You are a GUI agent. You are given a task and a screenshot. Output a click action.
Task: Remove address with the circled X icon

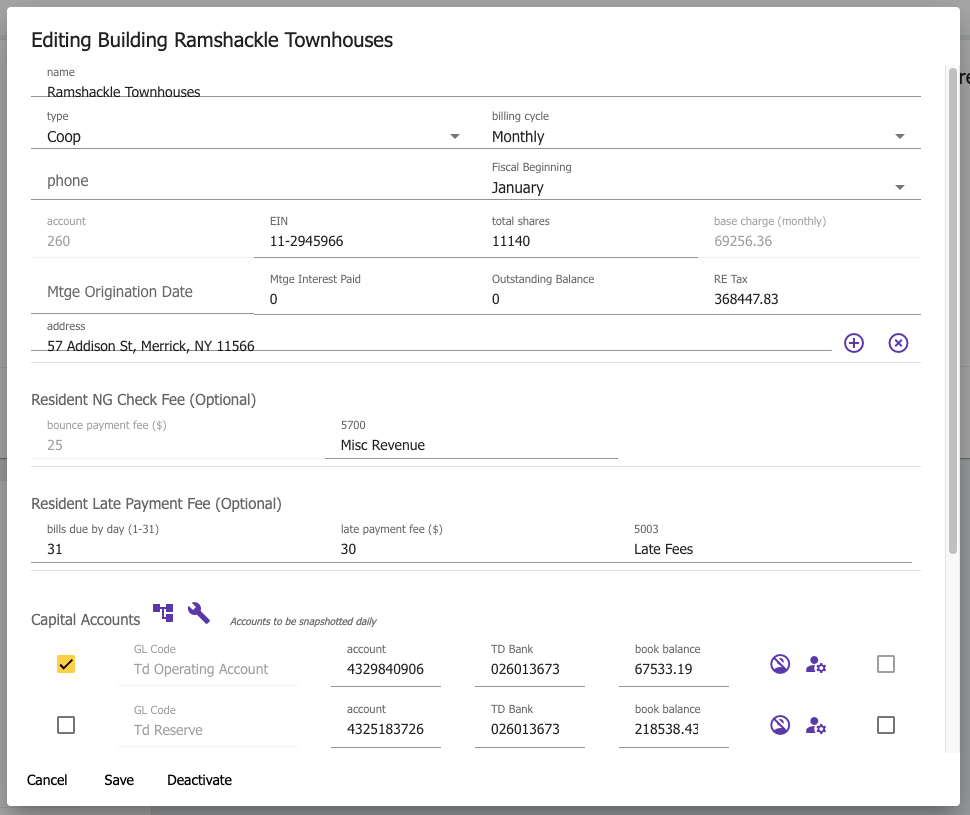898,343
